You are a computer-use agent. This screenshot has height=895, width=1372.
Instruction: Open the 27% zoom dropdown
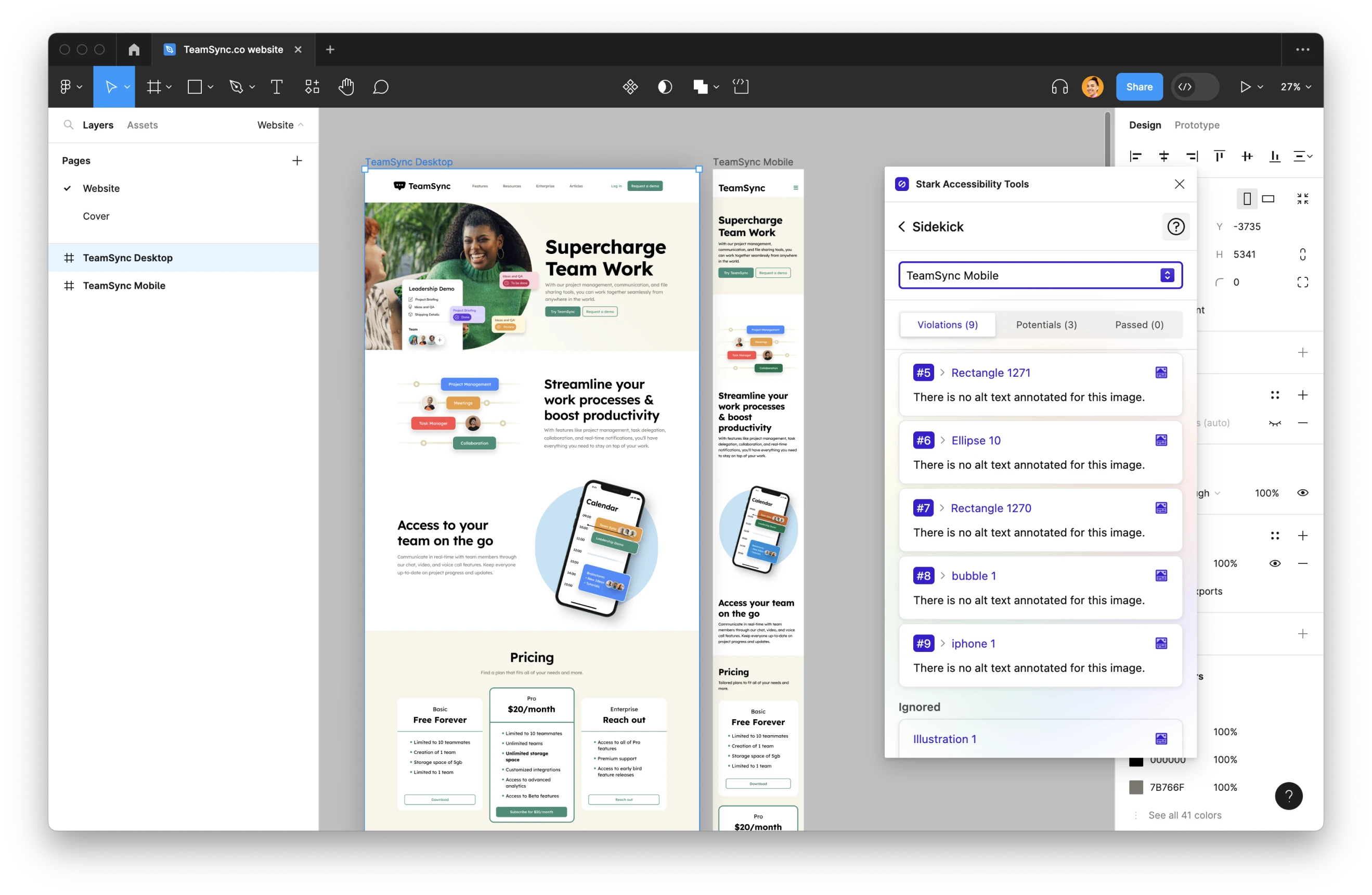point(1296,87)
